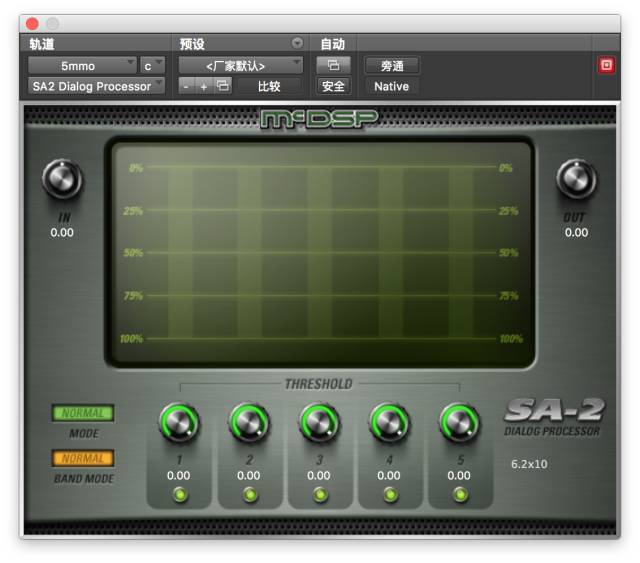
Task: Click the 自动 header label
Action: 333,43
